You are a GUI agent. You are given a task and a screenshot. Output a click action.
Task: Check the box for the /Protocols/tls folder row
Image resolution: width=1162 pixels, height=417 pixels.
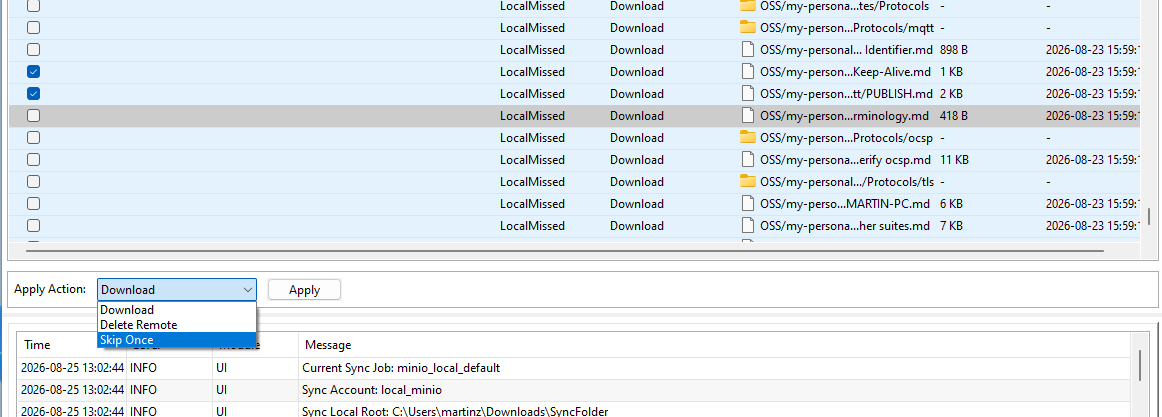tap(33, 181)
